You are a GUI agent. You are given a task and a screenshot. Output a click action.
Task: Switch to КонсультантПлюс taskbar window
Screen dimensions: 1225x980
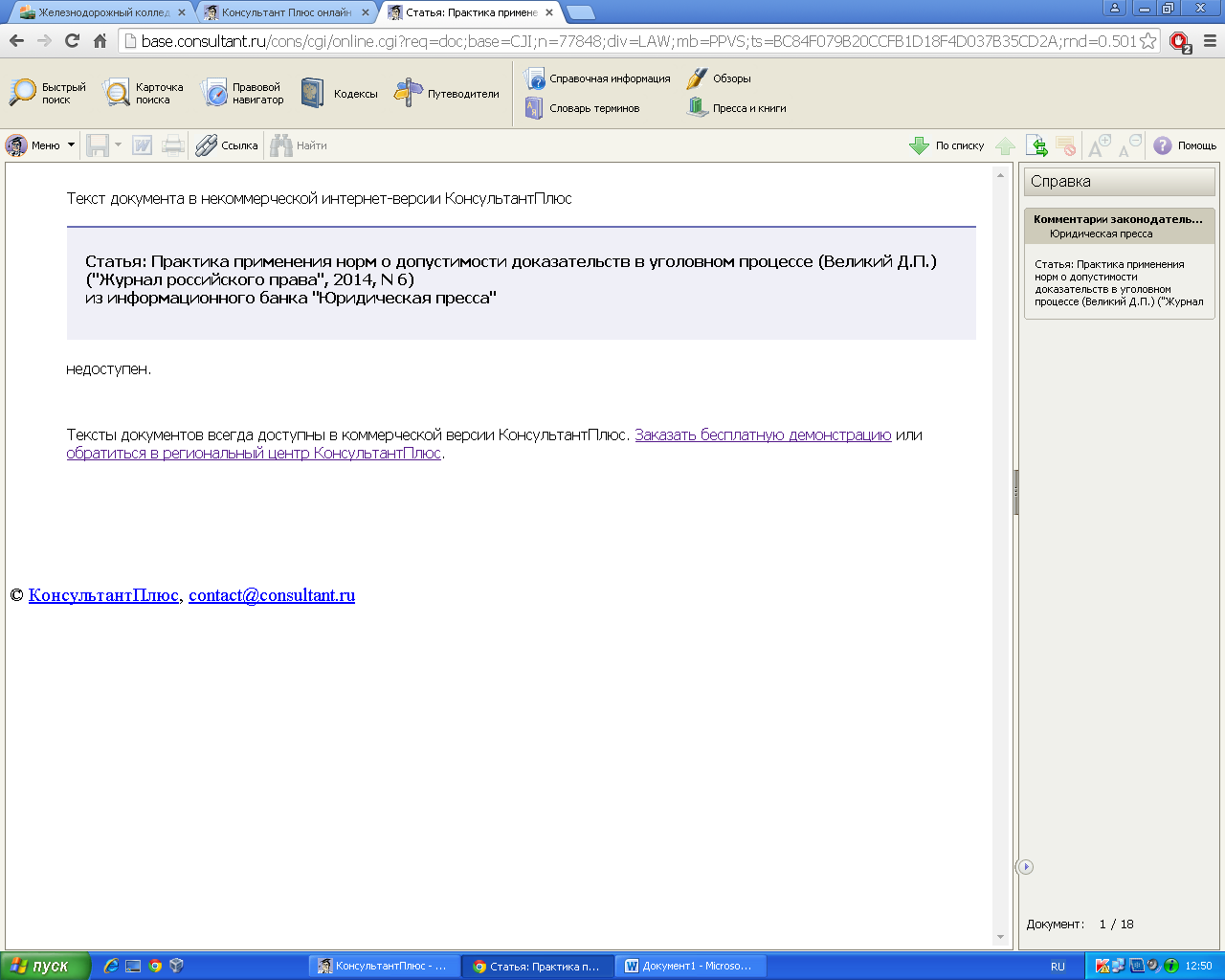click(x=384, y=966)
